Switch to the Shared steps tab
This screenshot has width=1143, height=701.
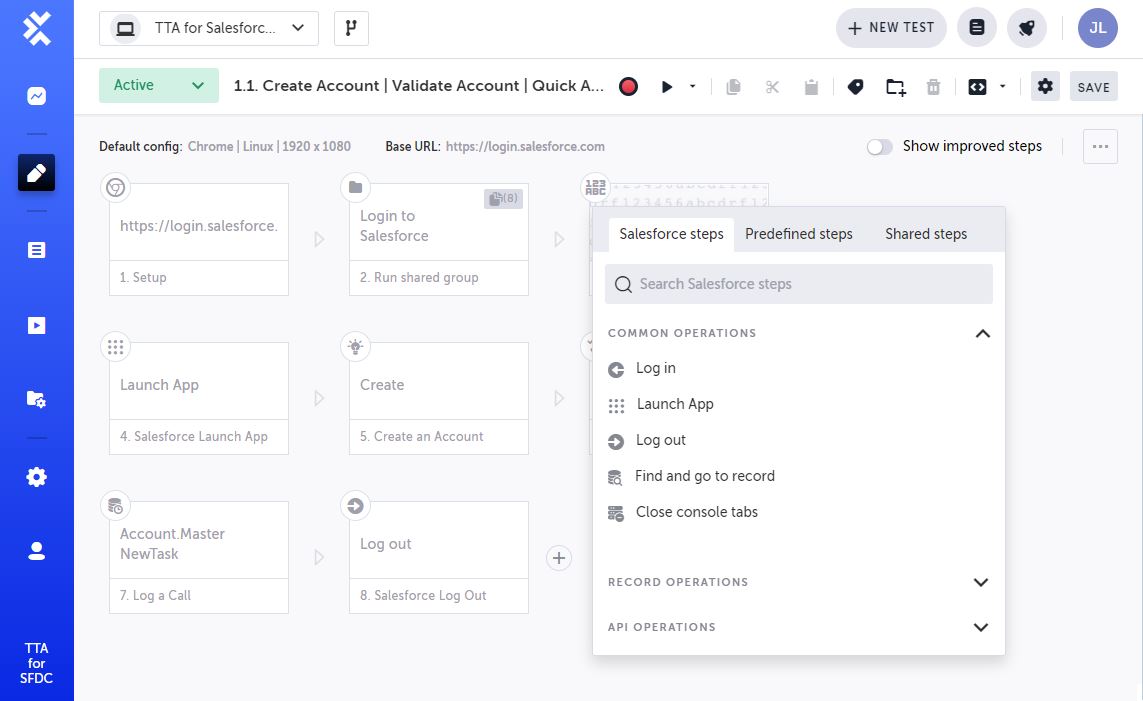tap(926, 234)
